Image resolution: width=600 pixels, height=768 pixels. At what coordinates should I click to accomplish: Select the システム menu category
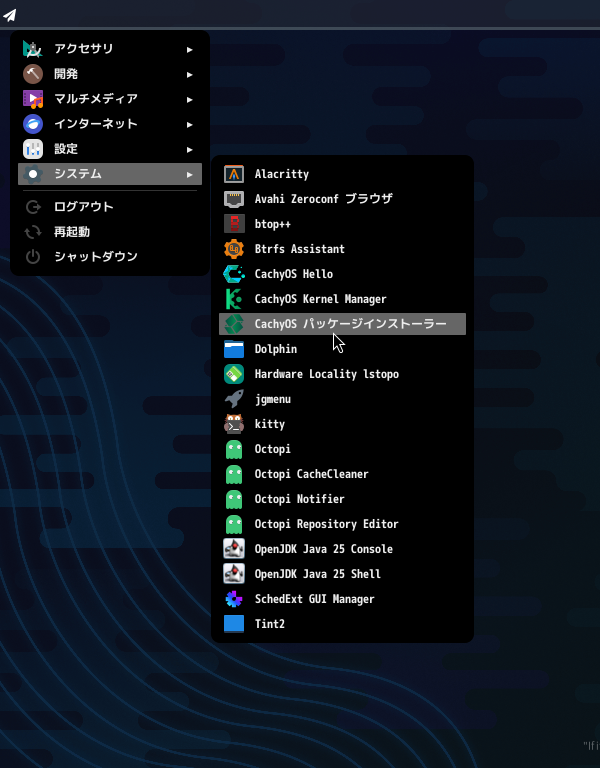click(110, 174)
